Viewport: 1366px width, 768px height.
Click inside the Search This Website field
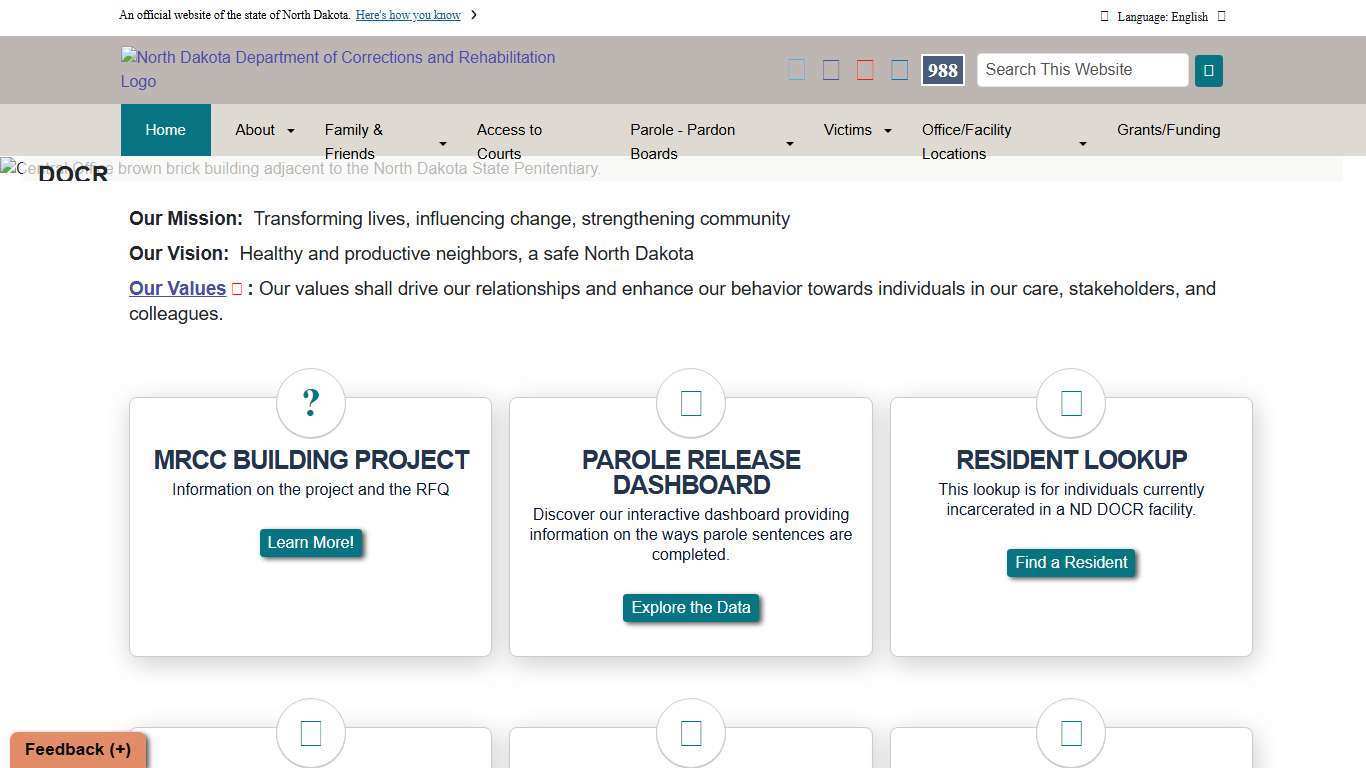(1081, 70)
